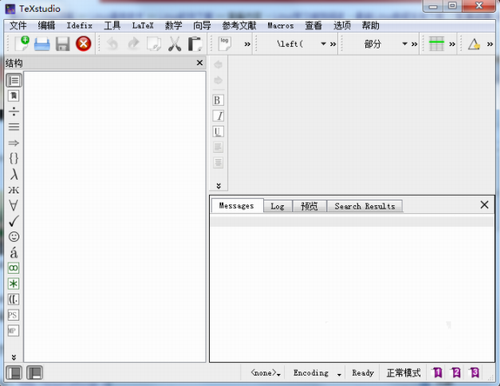Expand overflow after the 部分 combo box
This screenshot has height=386, width=500.
click(x=414, y=44)
